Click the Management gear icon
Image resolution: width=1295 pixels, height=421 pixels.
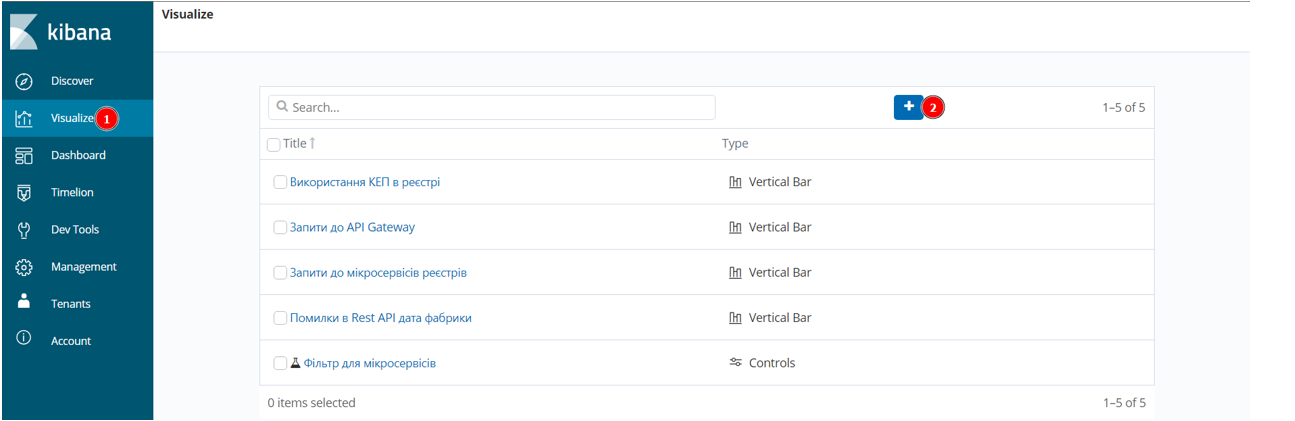point(25,267)
